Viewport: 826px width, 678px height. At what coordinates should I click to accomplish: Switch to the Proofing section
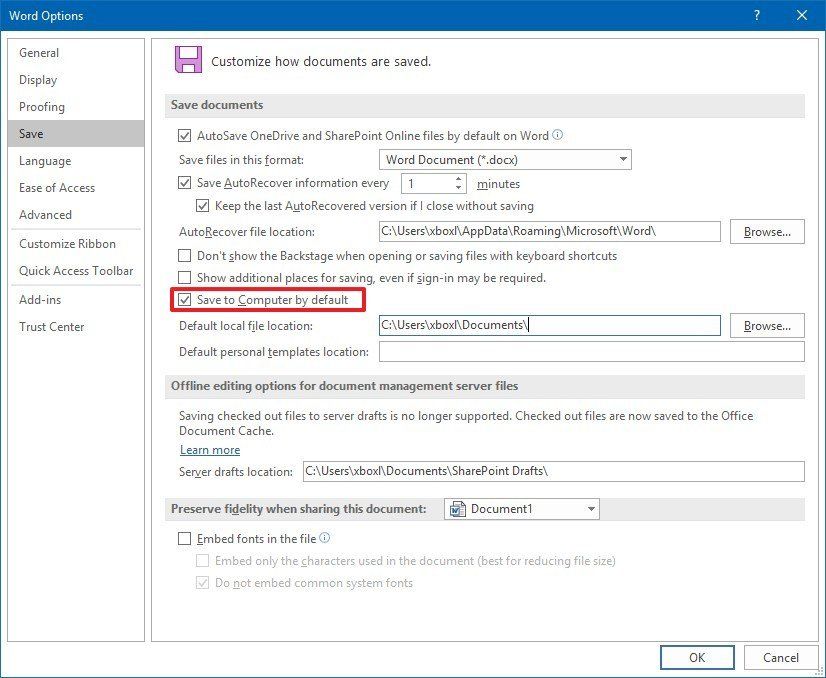pos(42,106)
